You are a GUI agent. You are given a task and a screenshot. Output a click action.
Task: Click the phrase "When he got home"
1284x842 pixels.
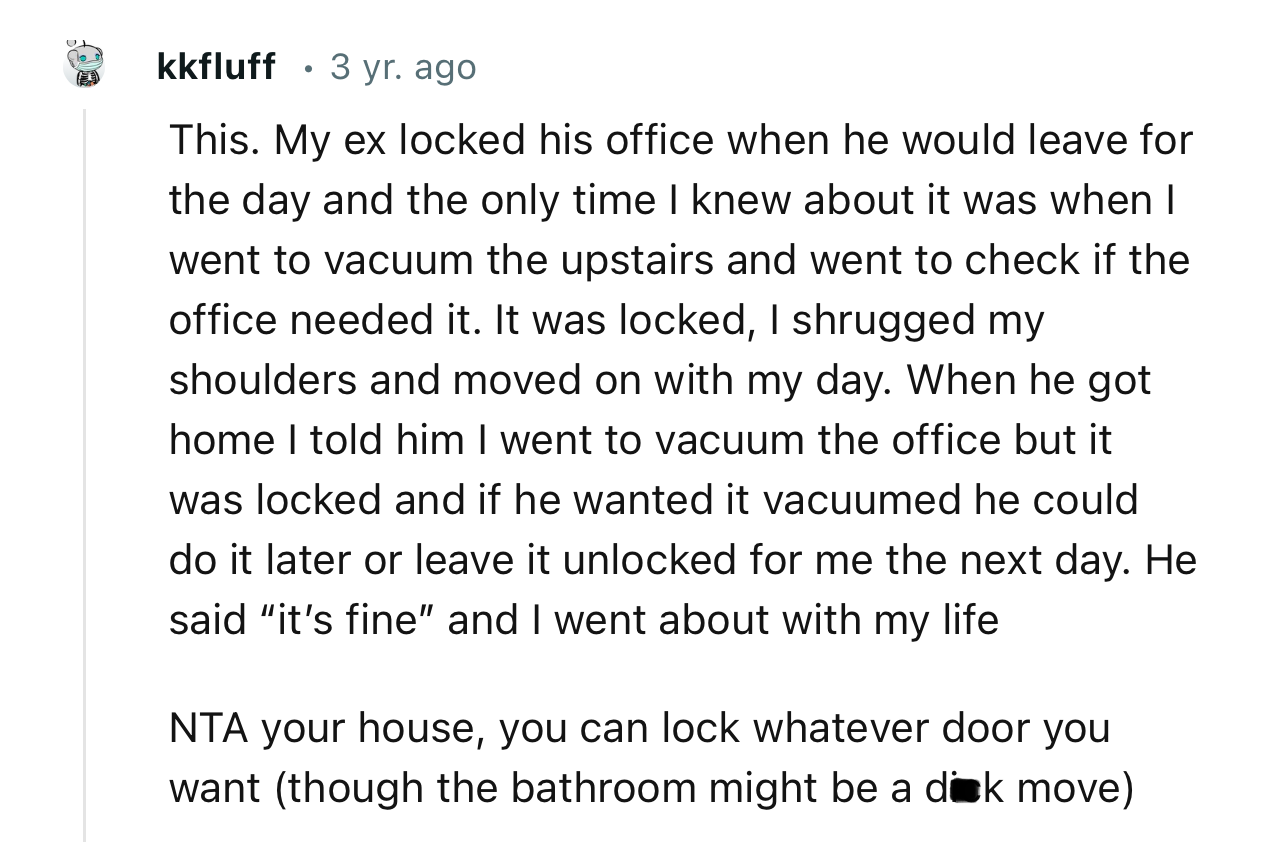(661, 410)
